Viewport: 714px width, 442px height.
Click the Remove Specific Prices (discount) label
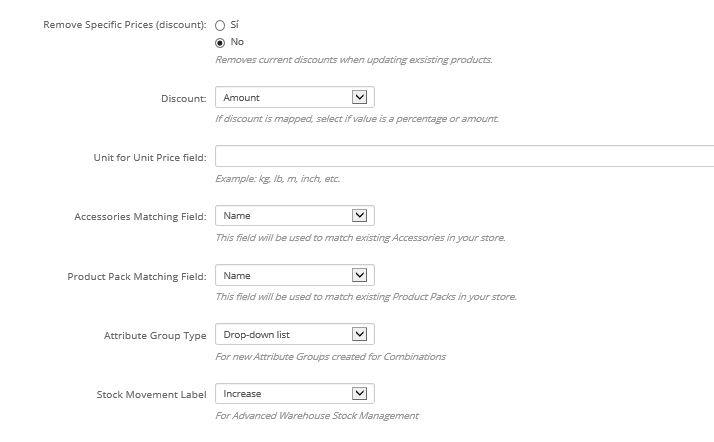click(125, 25)
